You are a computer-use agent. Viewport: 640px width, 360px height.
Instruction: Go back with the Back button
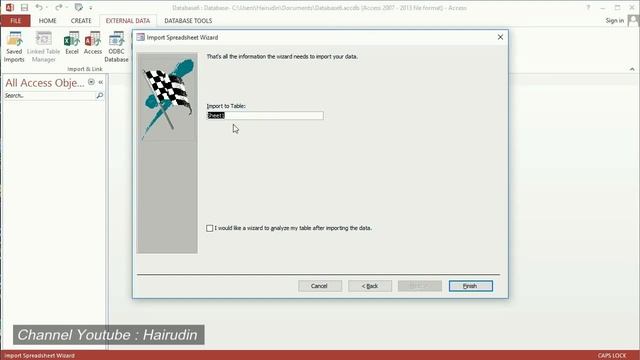[370, 286]
